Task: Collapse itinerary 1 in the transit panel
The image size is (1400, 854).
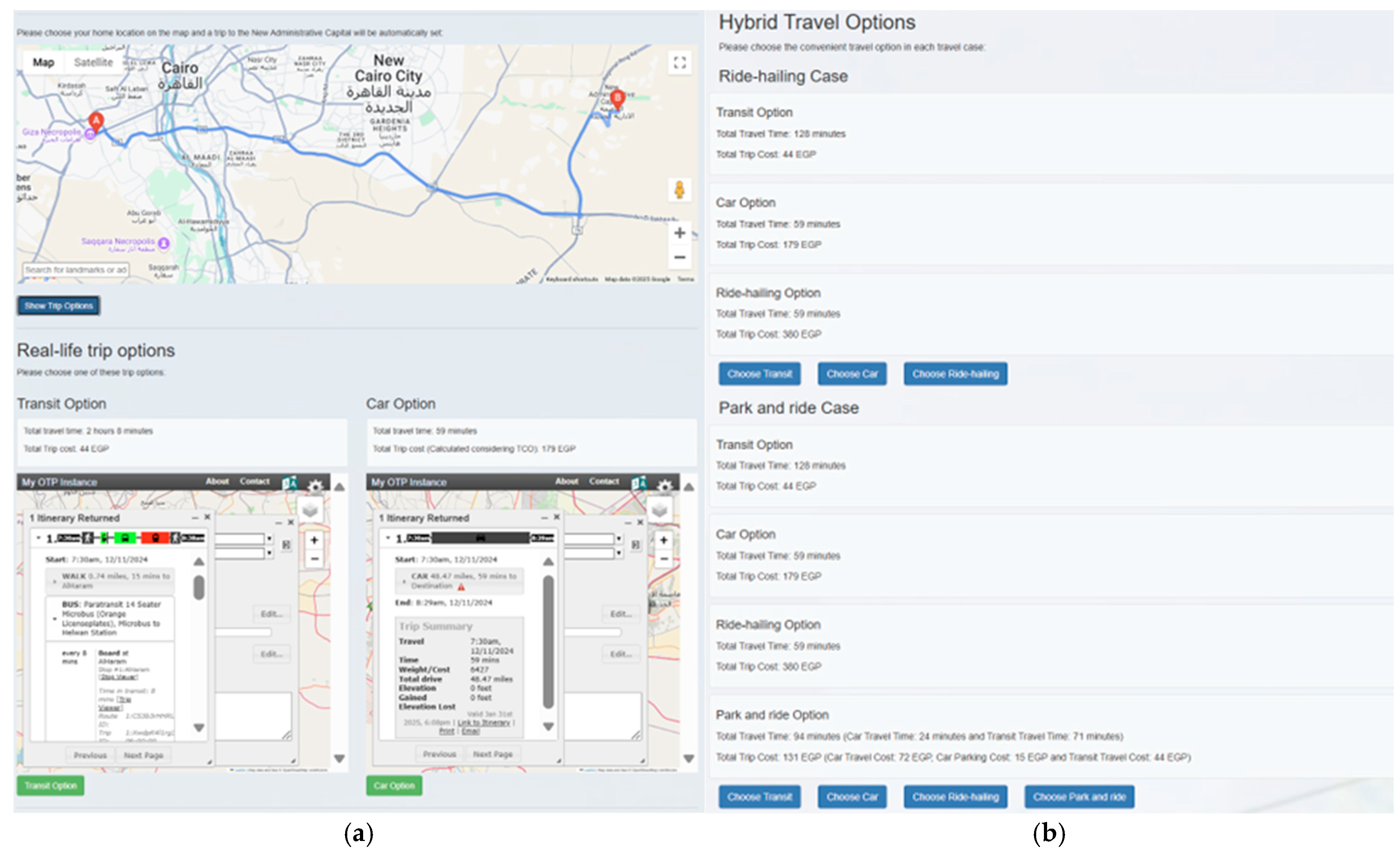Action: (x=39, y=537)
